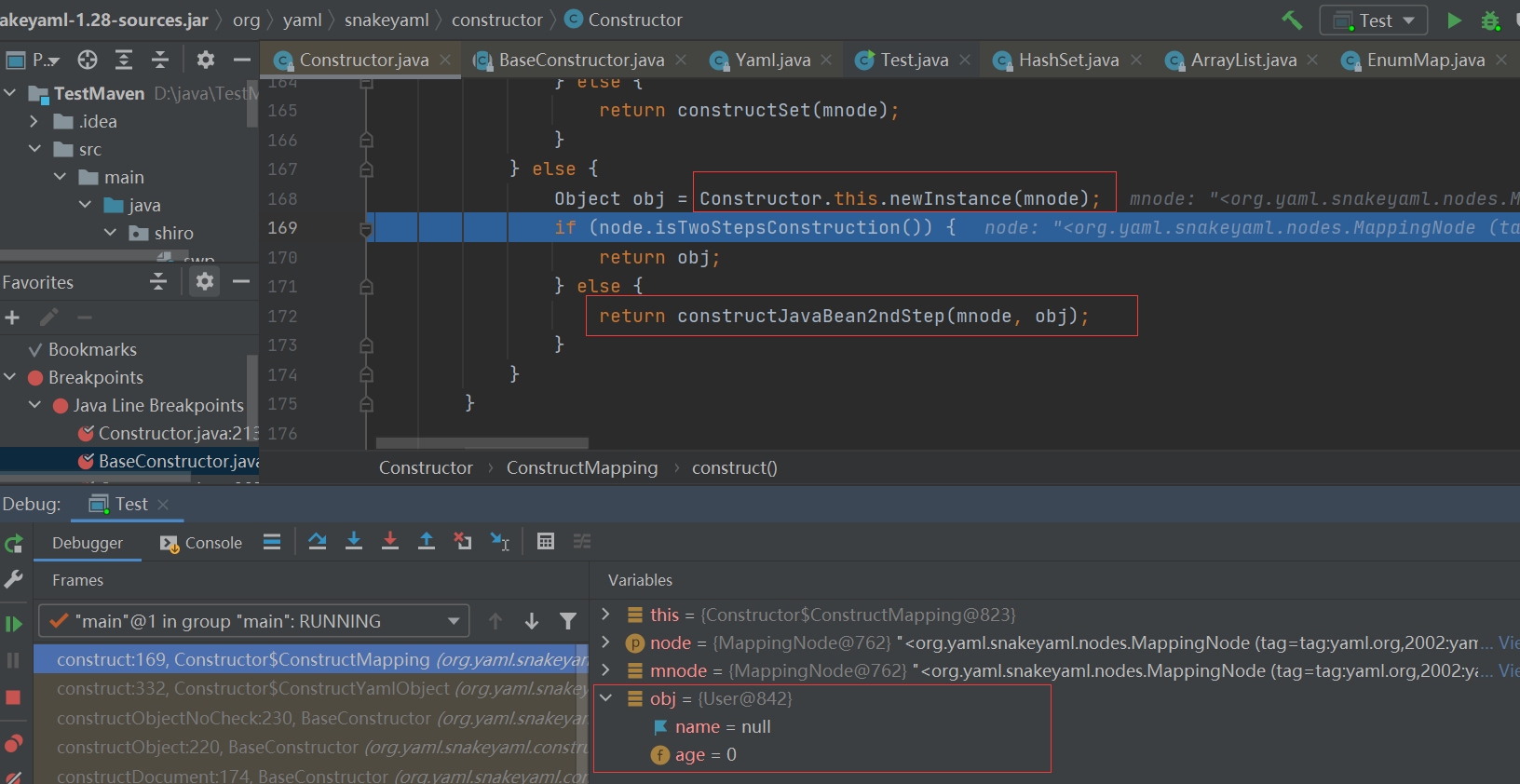
Task: Expand the .idea folder
Action: click(34, 121)
